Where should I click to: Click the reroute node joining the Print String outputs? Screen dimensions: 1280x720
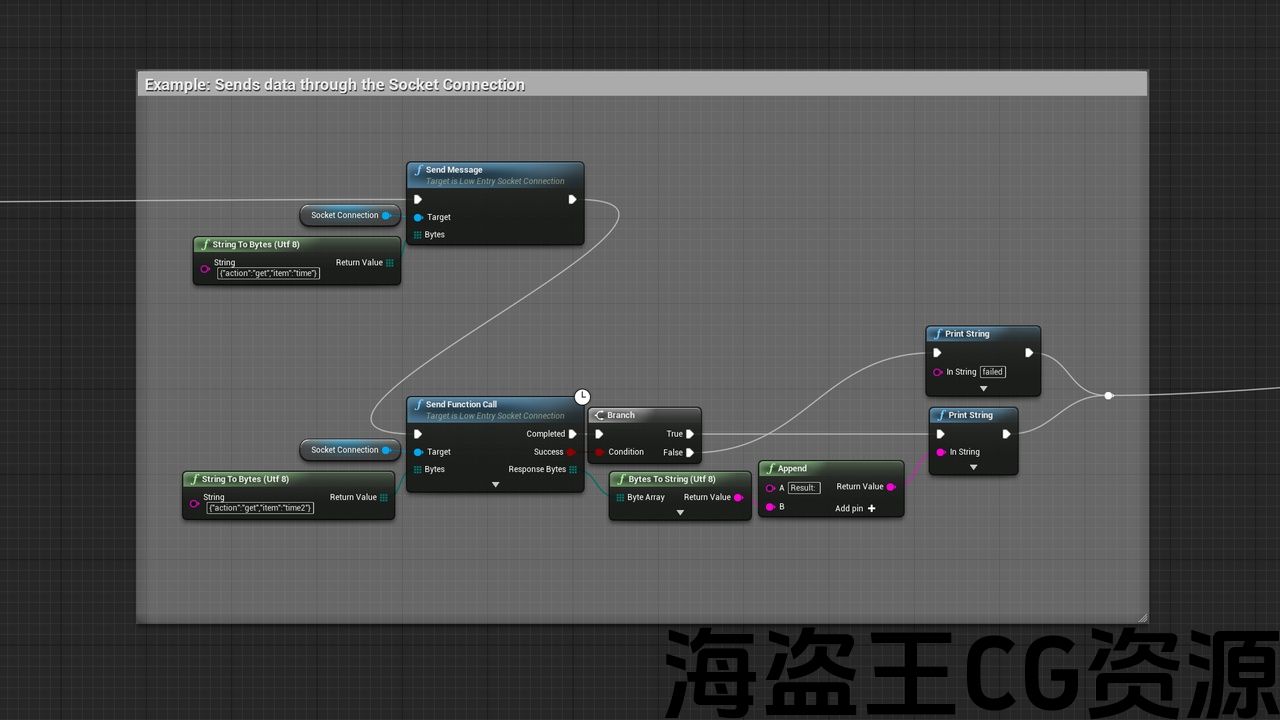[x=1108, y=396]
